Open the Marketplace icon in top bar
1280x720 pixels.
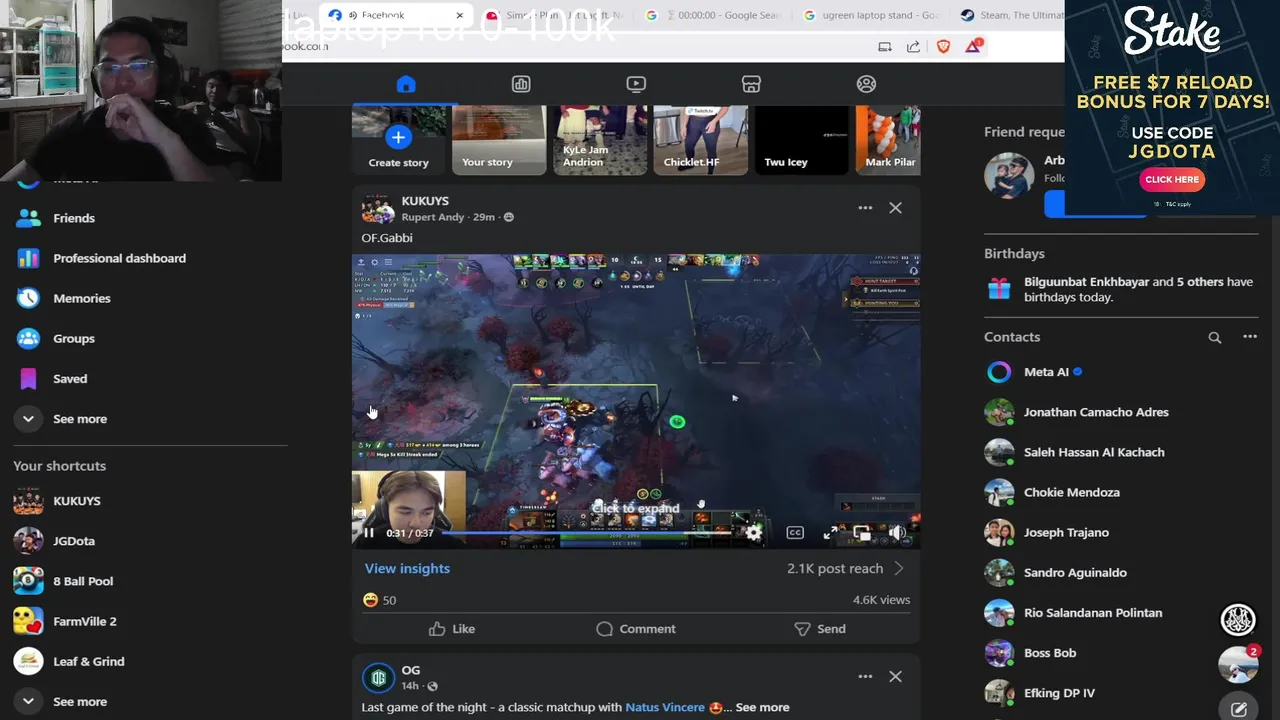pos(751,84)
